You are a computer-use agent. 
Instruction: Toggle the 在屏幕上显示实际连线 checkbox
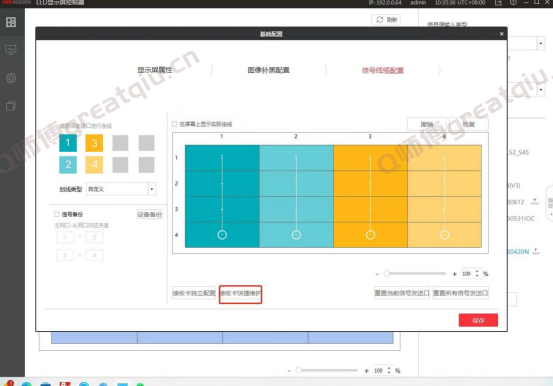175,124
